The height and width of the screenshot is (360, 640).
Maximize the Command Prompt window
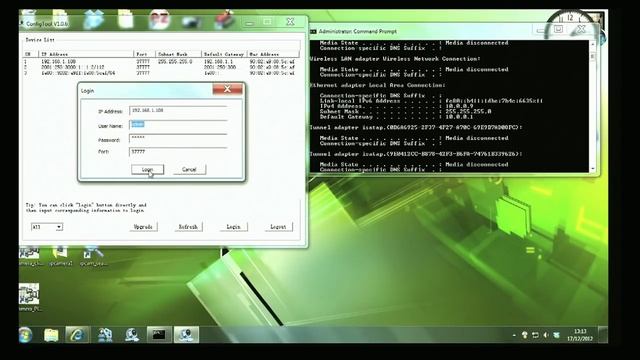tap(558, 29)
